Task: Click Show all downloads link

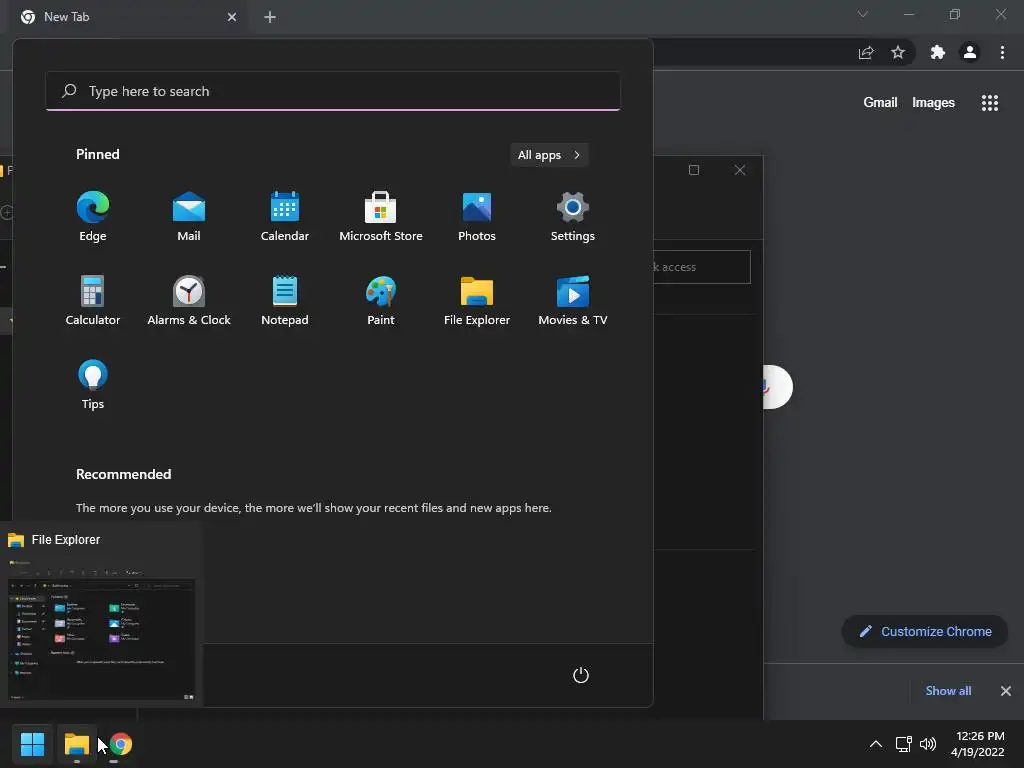Action: [x=948, y=691]
